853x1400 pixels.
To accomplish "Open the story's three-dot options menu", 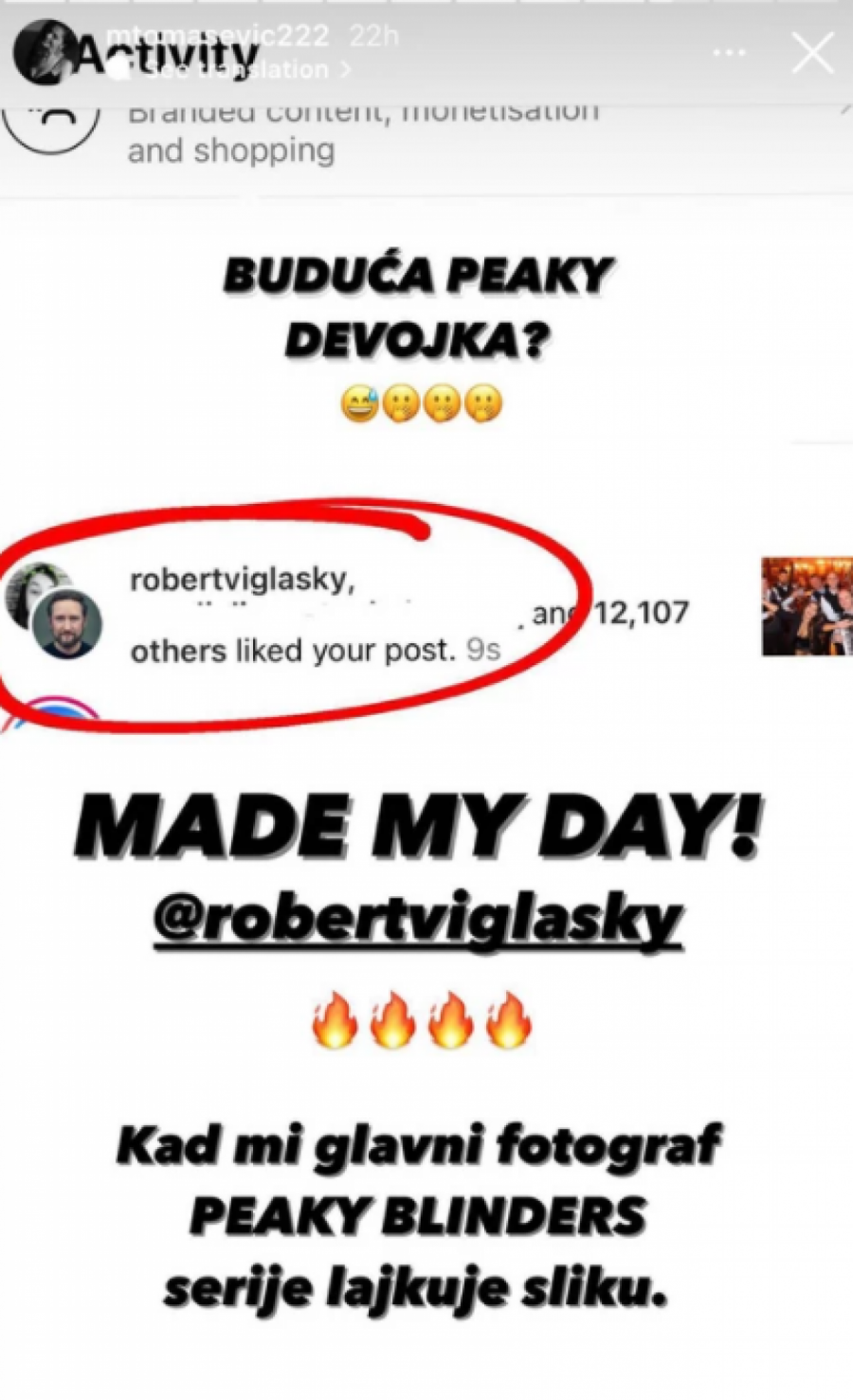I will click(729, 54).
